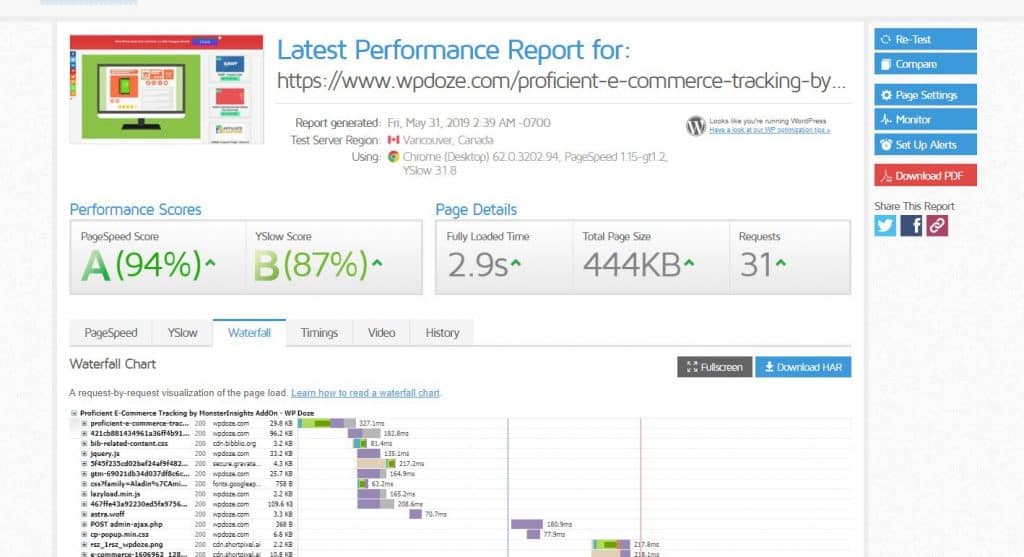
Task: Expand the bib-related-content.css request
Action: point(84,443)
